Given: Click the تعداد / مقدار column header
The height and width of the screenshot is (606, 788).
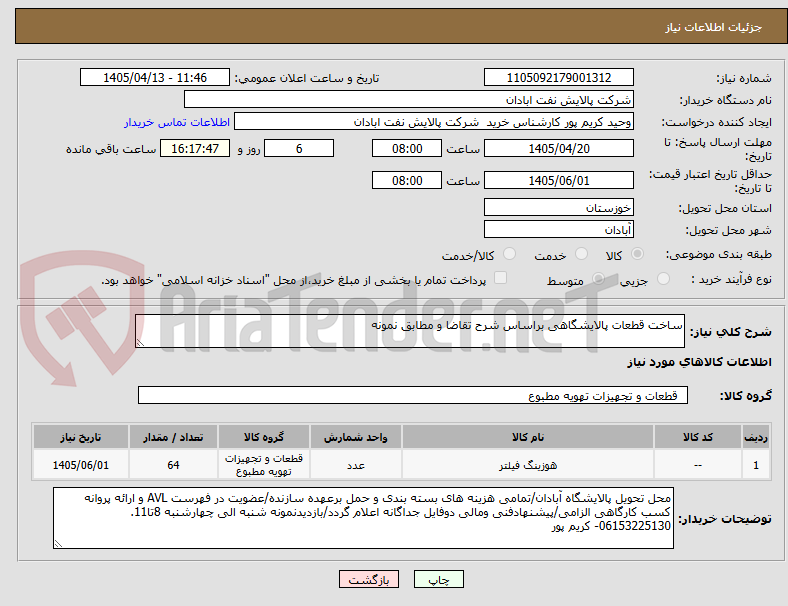Looking at the screenshot, I should (173, 437).
